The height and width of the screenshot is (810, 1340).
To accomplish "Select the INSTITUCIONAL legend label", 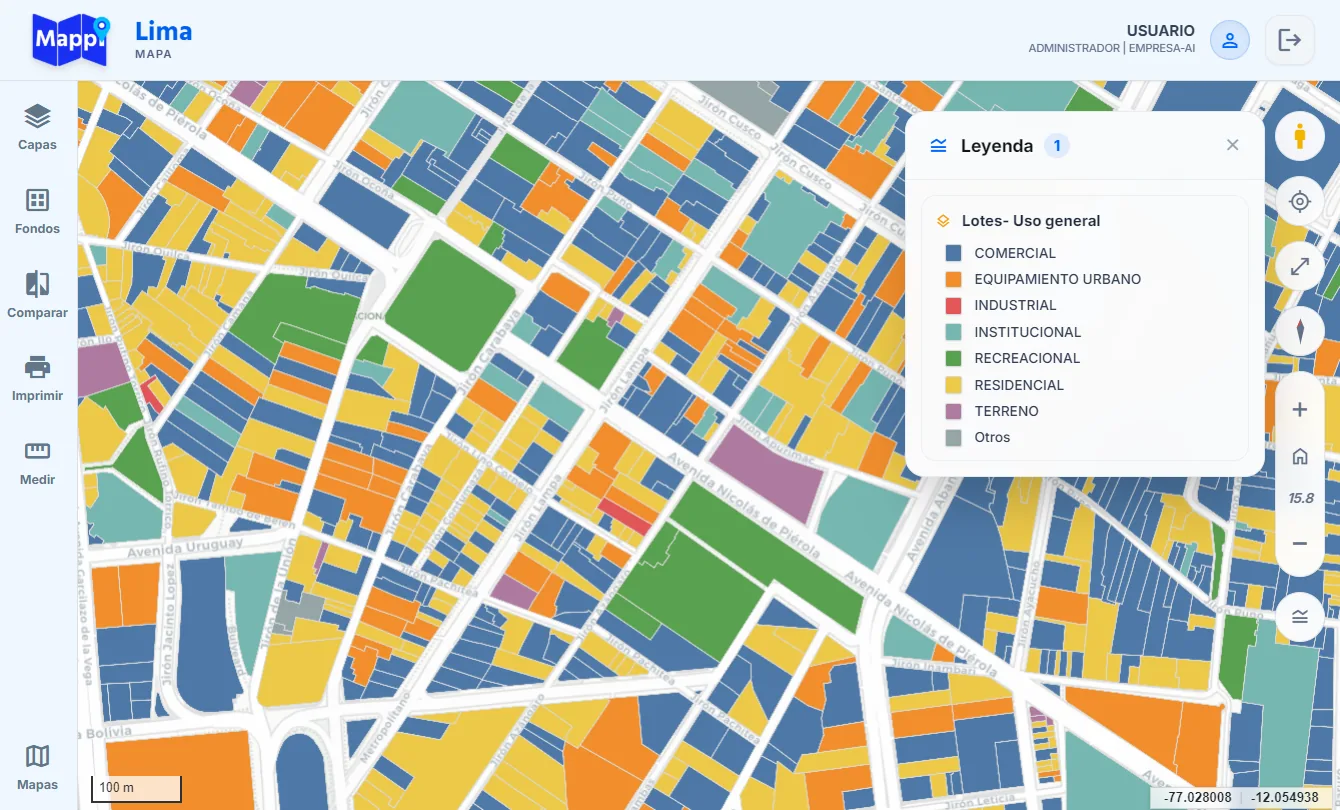I will (x=1028, y=332).
